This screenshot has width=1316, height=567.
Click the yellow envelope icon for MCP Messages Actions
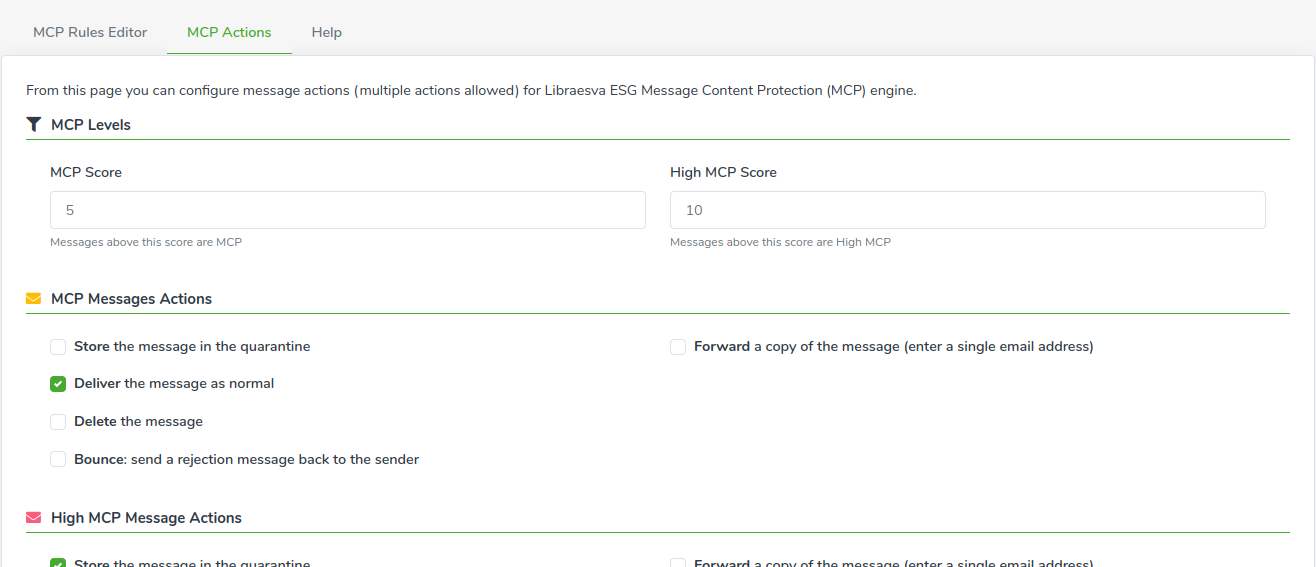(x=34, y=299)
